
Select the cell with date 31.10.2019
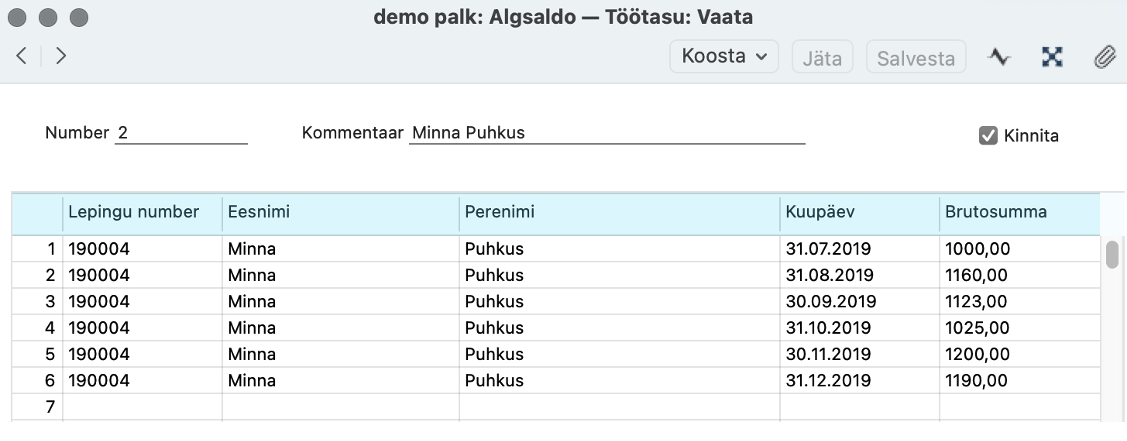(x=860, y=328)
